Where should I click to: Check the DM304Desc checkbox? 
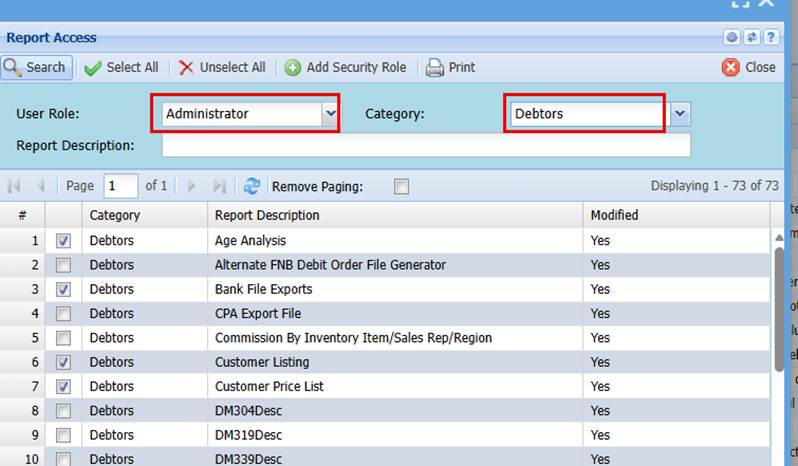click(x=63, y=411)
